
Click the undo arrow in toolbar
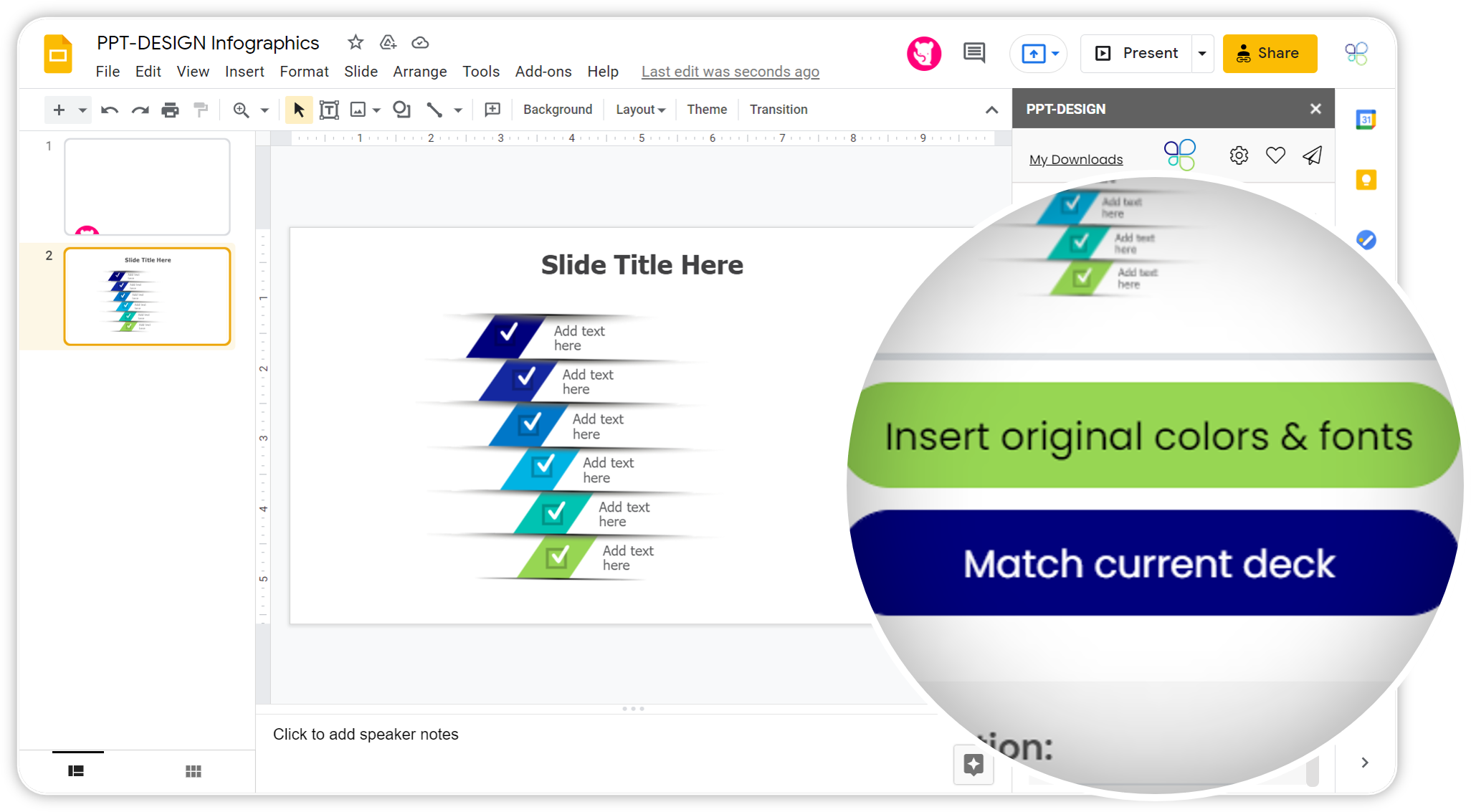point(109,110)
